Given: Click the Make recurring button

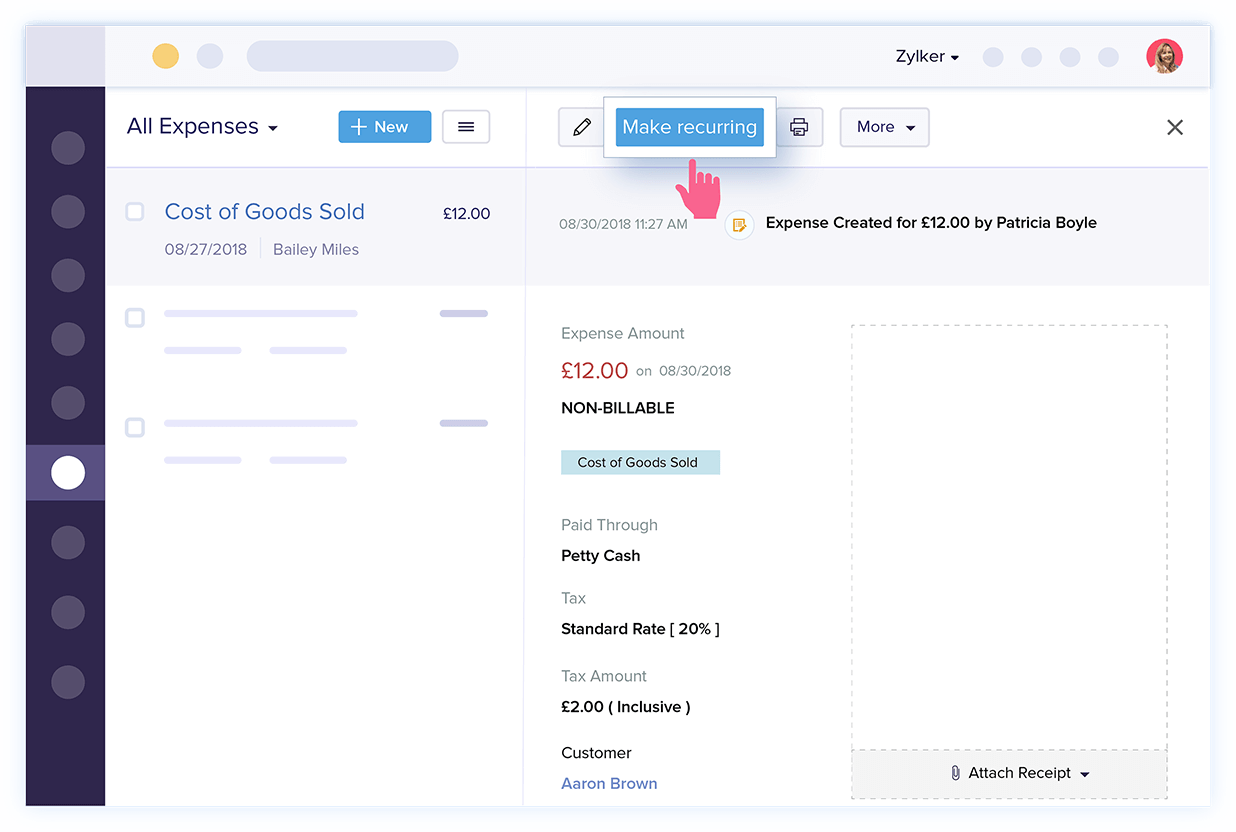Looking at the screenshot, I should pos(689,127).
